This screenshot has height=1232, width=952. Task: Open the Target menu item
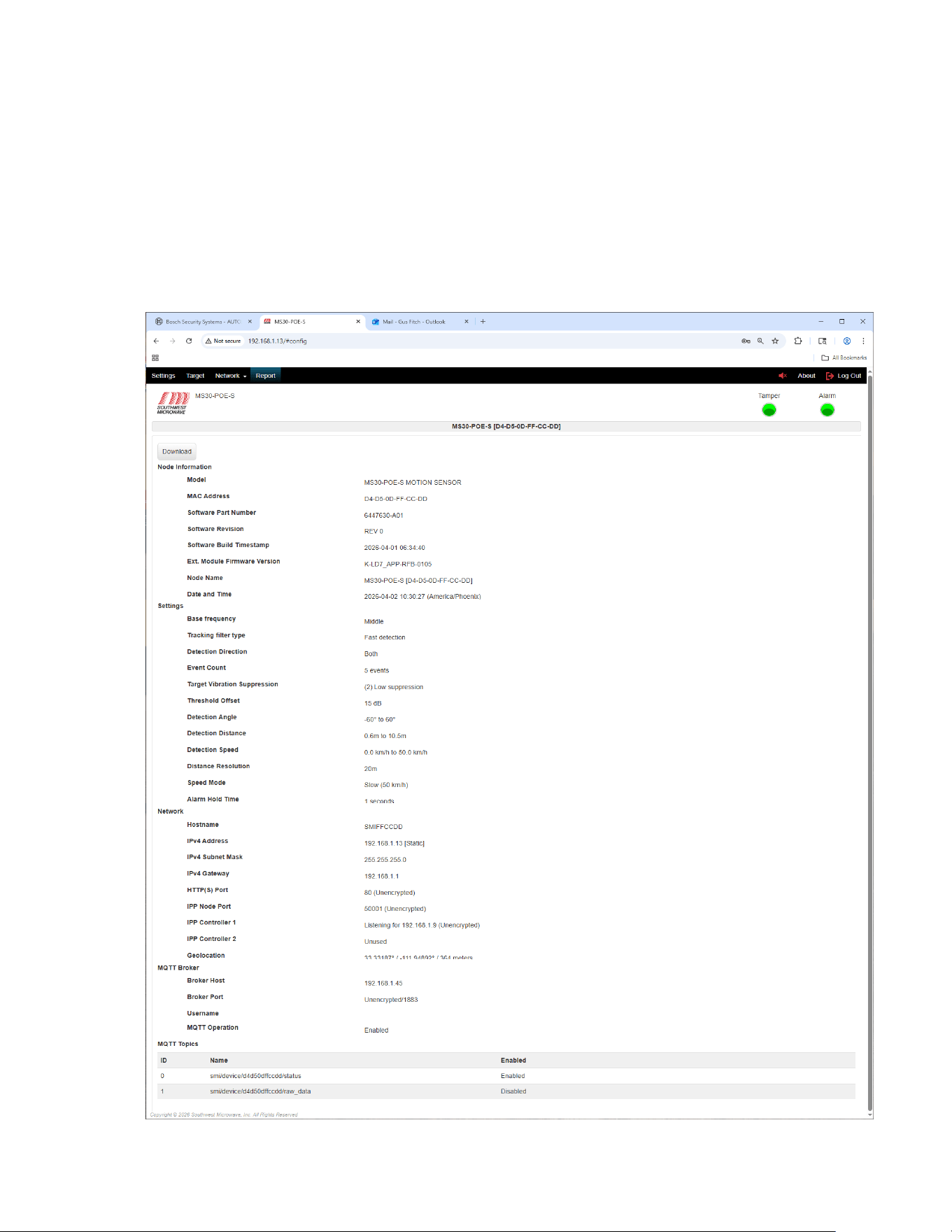[x=195, y=376]
